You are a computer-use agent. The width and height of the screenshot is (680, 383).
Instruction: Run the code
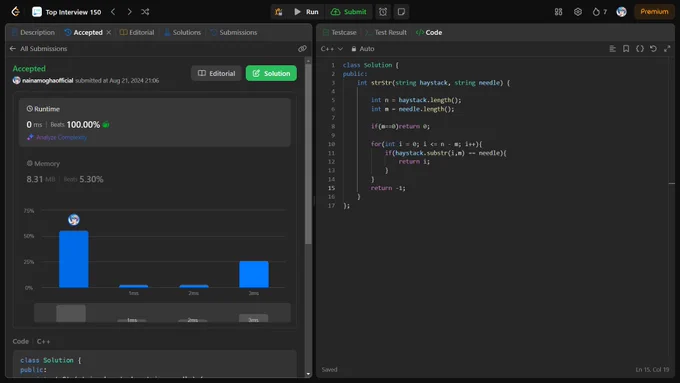click(x=306, y=12)
